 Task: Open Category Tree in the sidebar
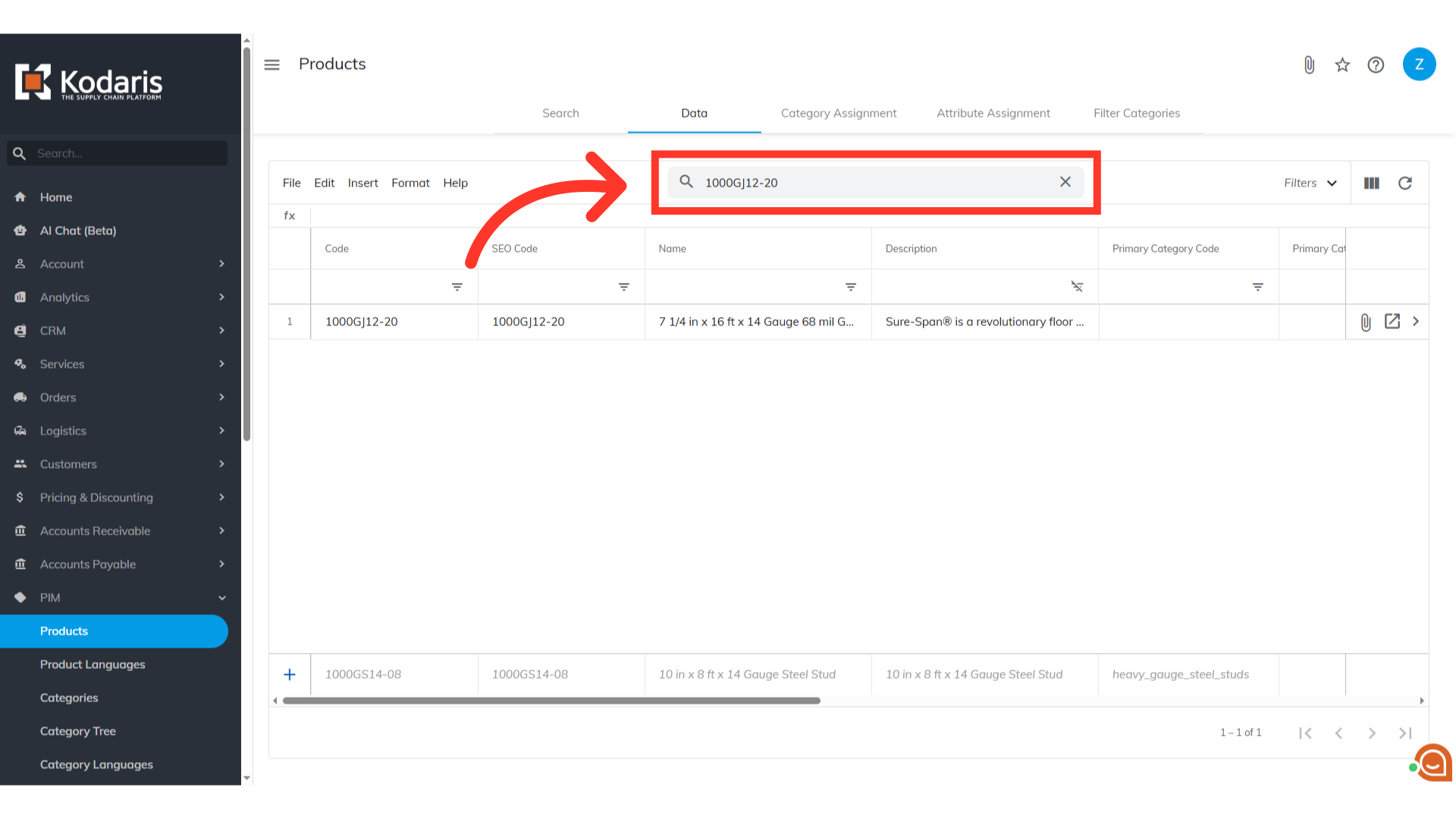pyautogui.click(x=77, y=731)
